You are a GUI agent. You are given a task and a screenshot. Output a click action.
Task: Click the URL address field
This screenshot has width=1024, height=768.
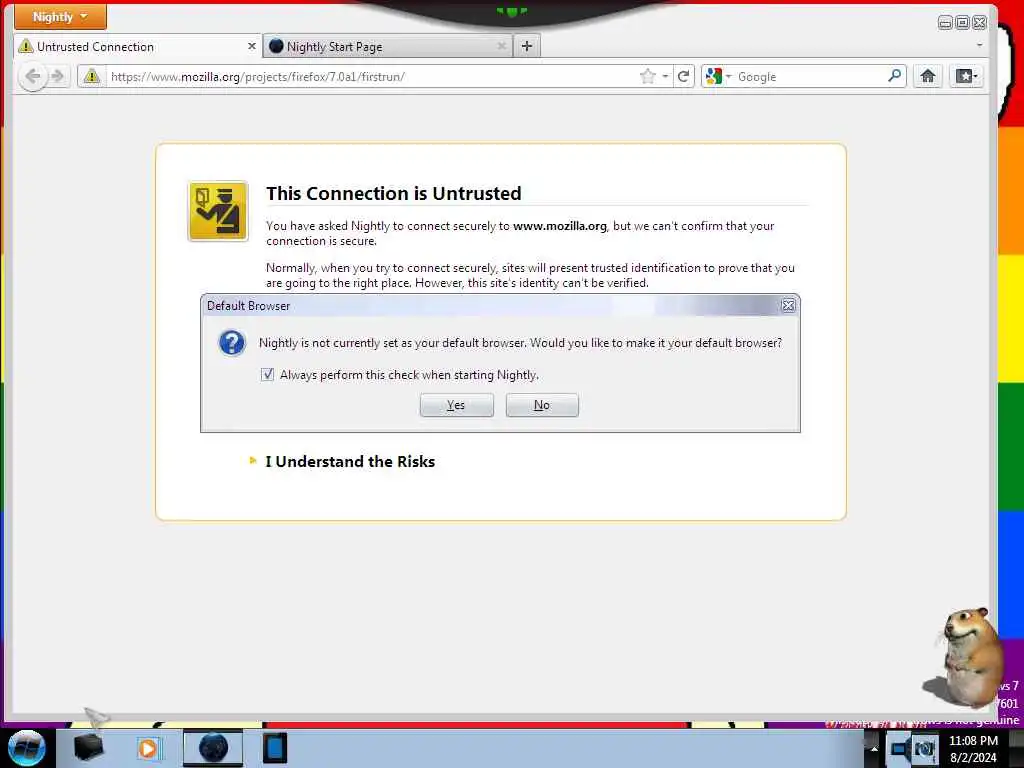tap(372, 76)
